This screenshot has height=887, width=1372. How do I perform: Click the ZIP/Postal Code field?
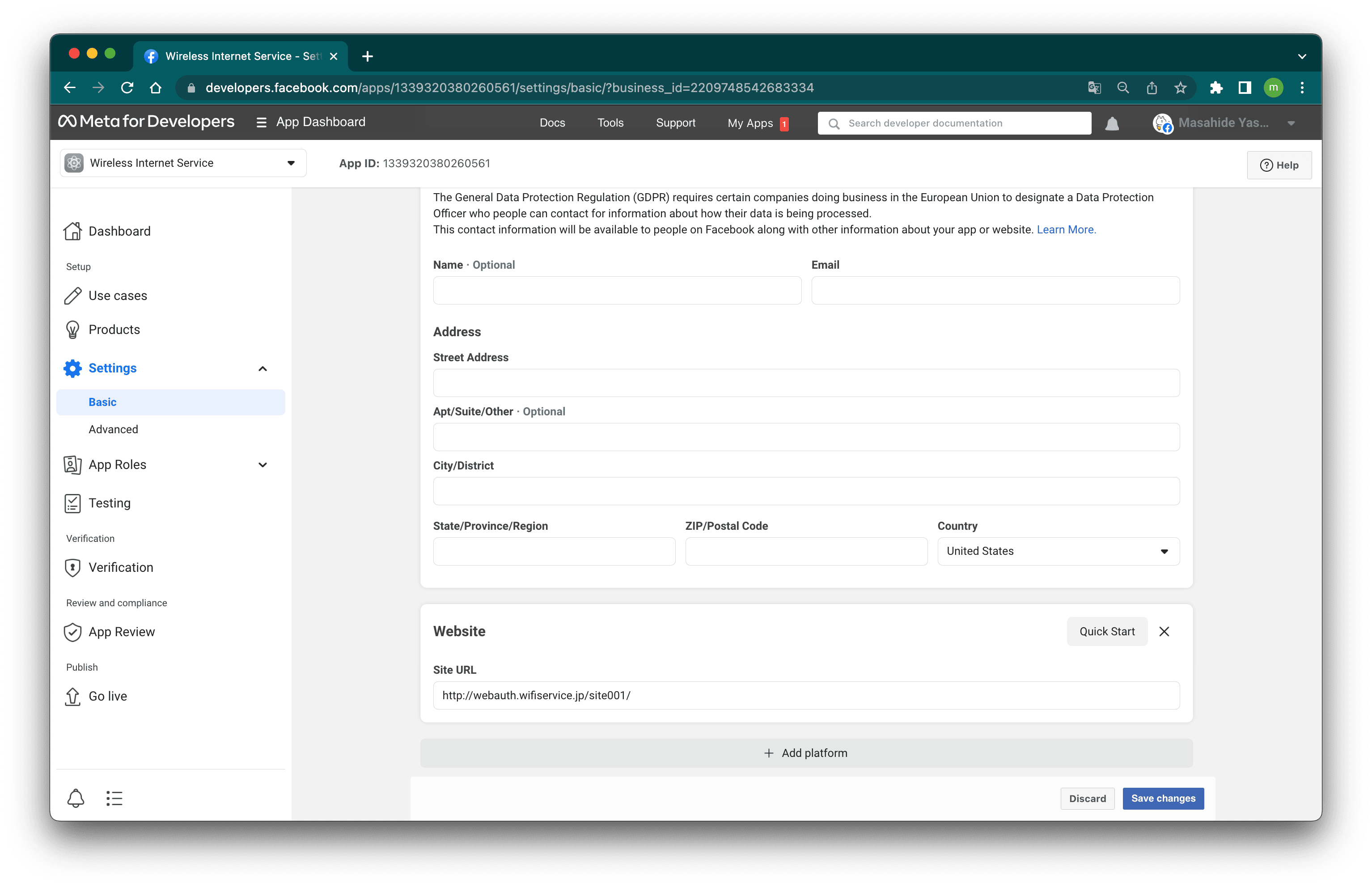(x=806, y=551)
